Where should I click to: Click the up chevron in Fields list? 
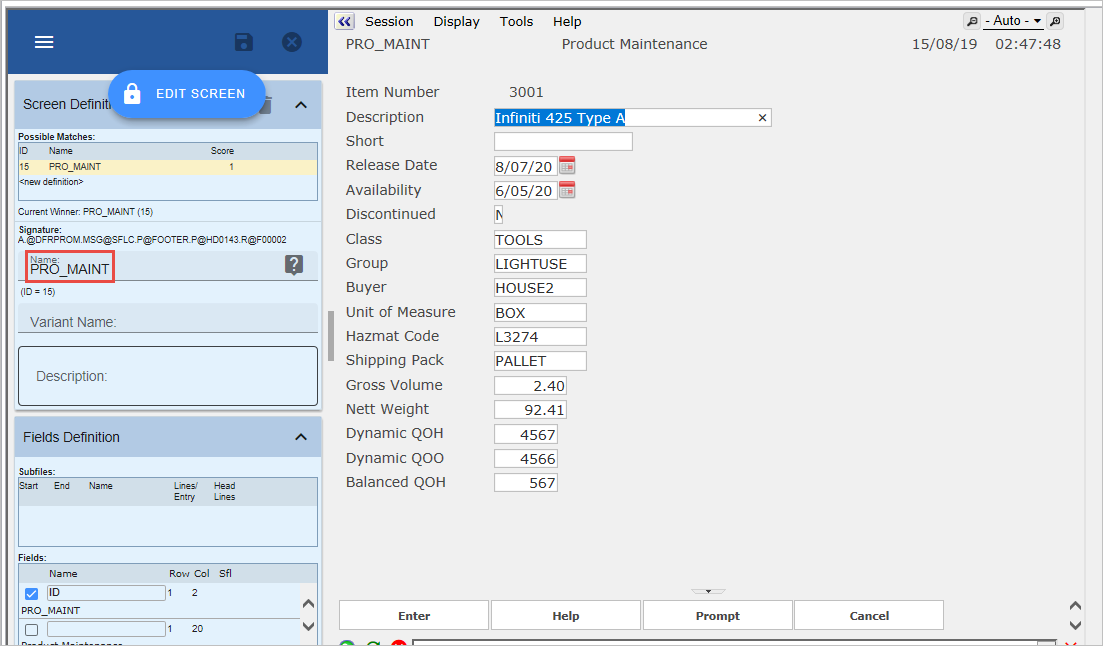(308, 604)
